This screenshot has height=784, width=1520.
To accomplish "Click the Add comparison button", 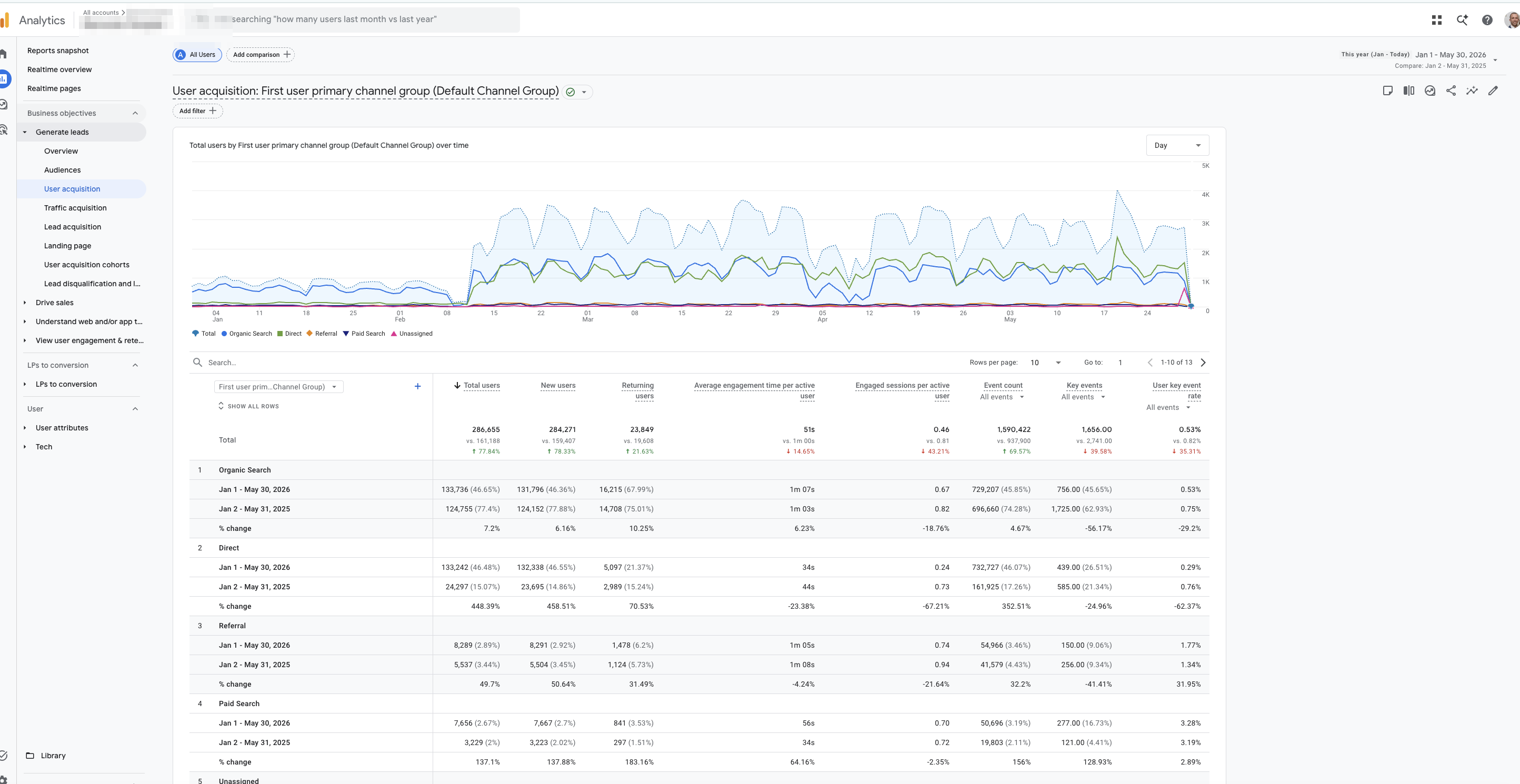I will 260,55.
